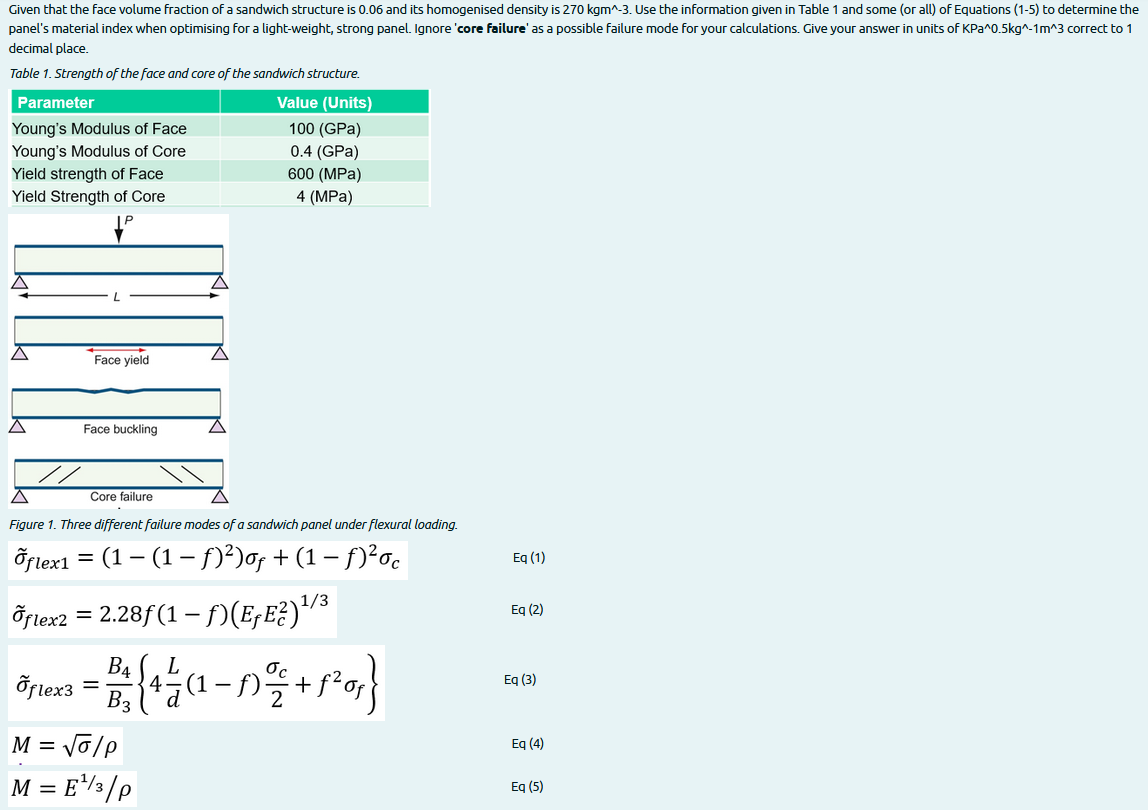This screenshot has width=1148, height=810.
Task: Click the 'Parameter' table header
Action: [x=116, y=103]
